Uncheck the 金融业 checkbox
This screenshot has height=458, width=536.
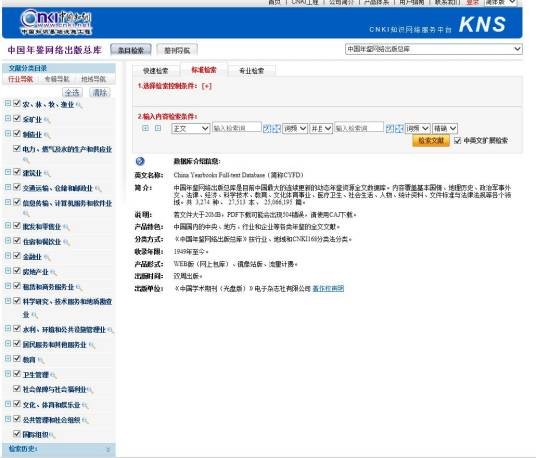(x=16, y=256)
